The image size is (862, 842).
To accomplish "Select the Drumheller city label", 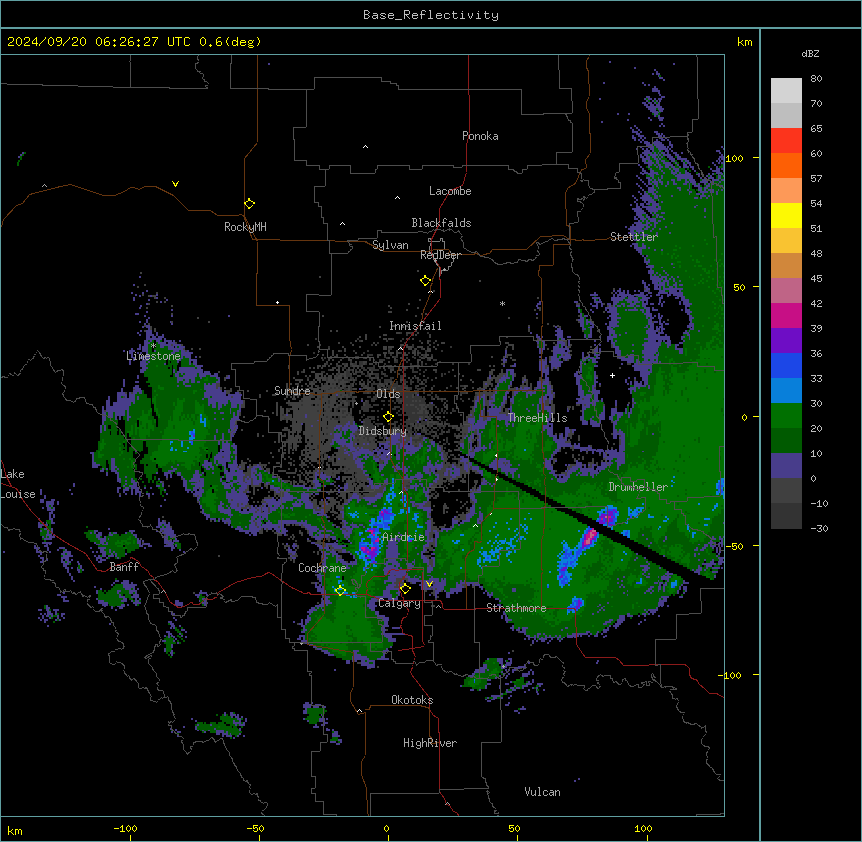I will pos(638,487).
